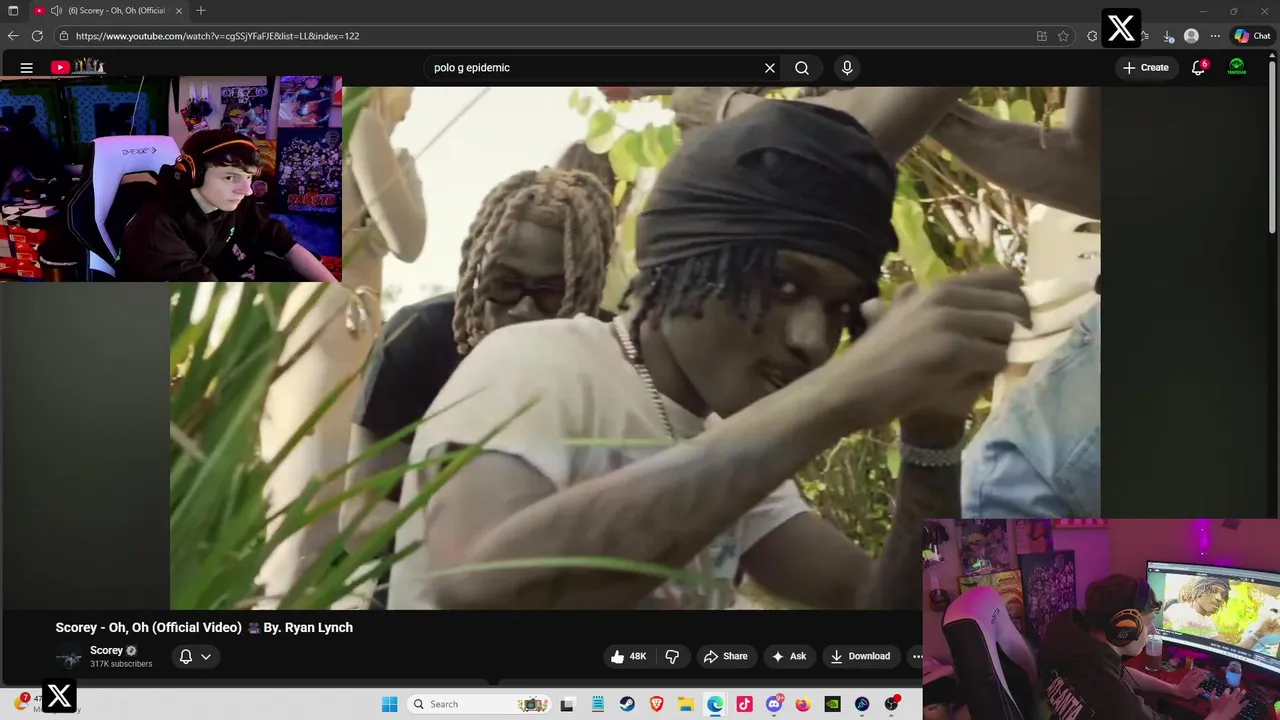Switch to Microsoft Edge on taskbar
Viewport: 1280px width, 720px height.
715,704
